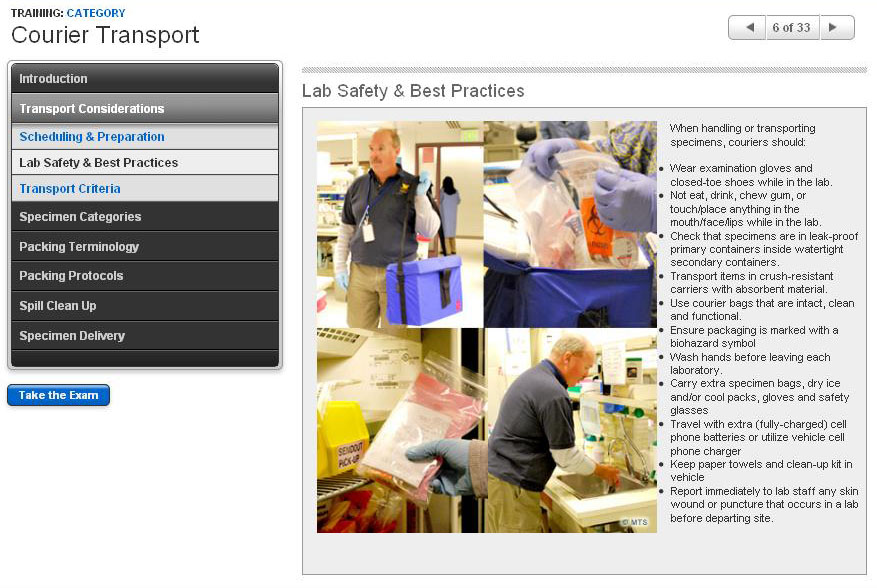The width and height of the screenshot is (877, 588).
Task: Expand the Introduction section
Action: coord(144,79)
